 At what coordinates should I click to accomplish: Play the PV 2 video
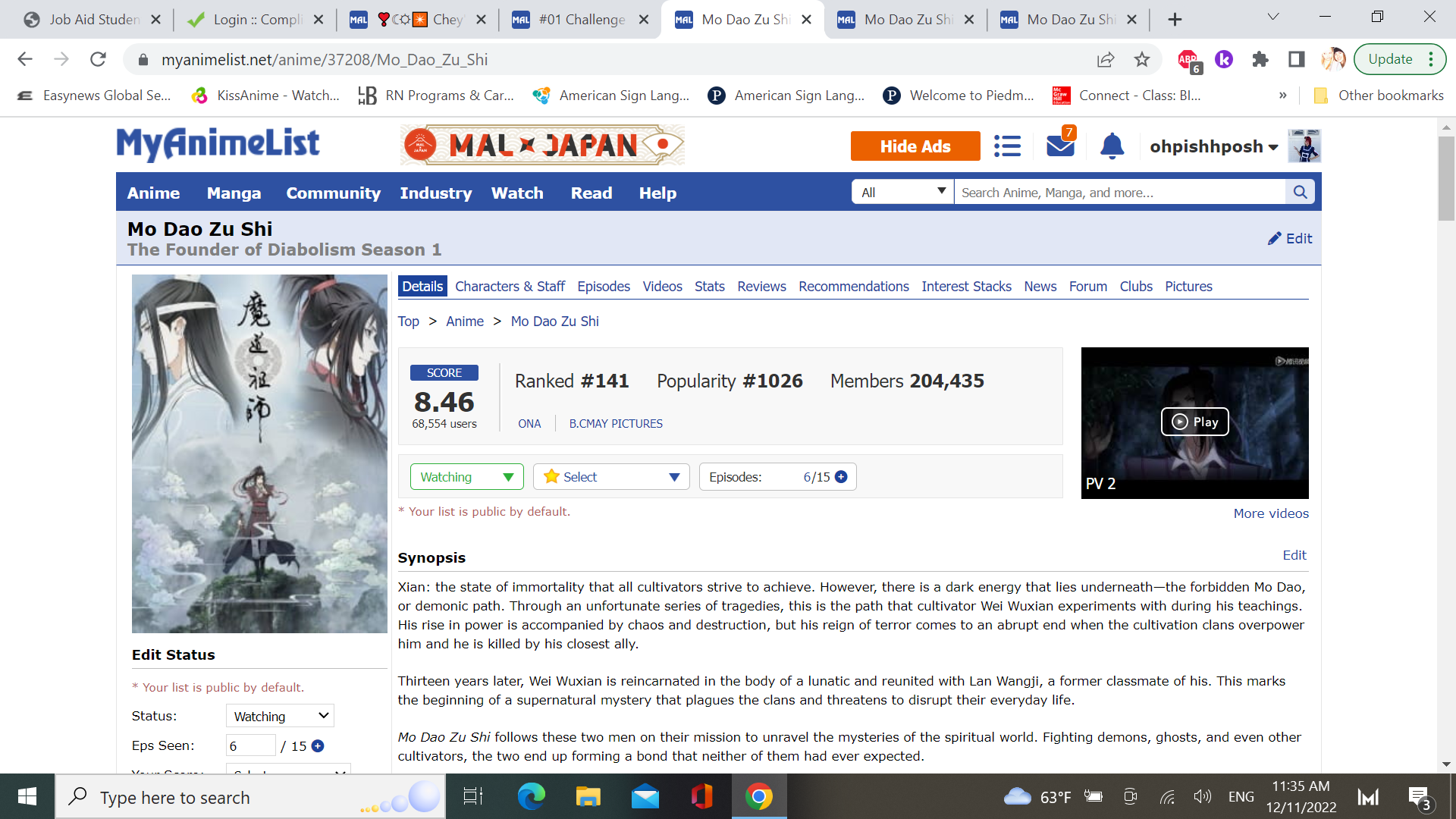coord(1194,422)
